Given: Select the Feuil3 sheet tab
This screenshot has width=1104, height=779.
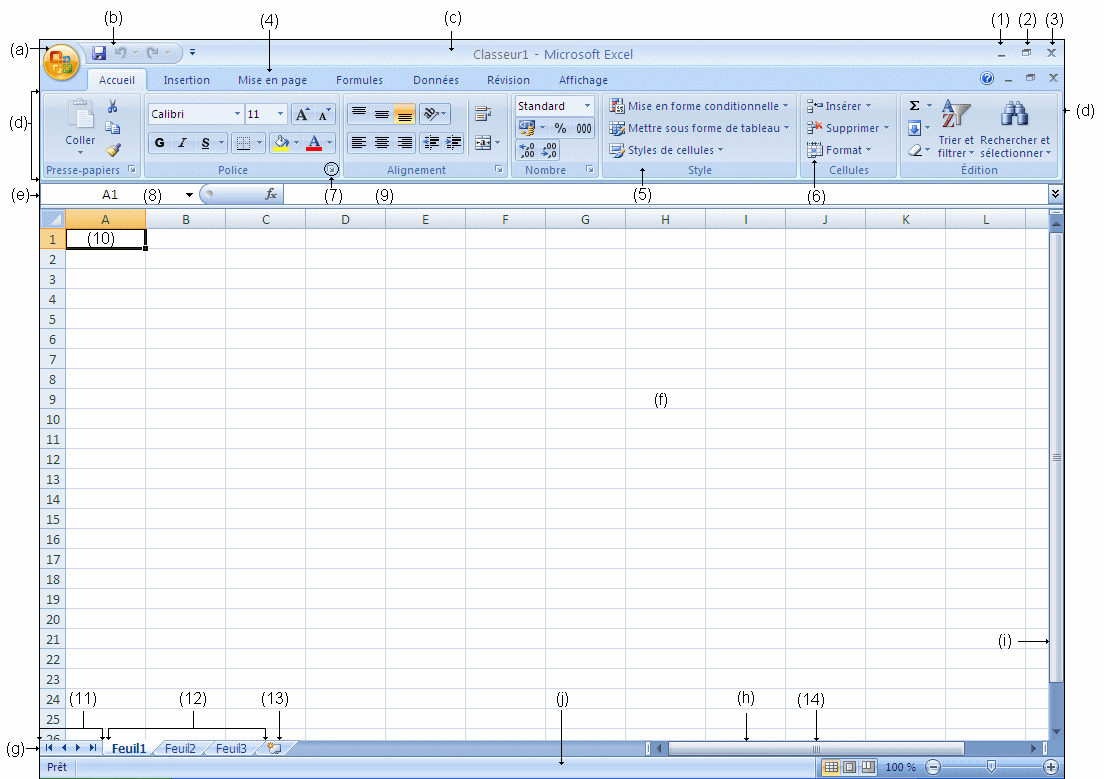Looking at the screenshot, I should tap(231, 748).
